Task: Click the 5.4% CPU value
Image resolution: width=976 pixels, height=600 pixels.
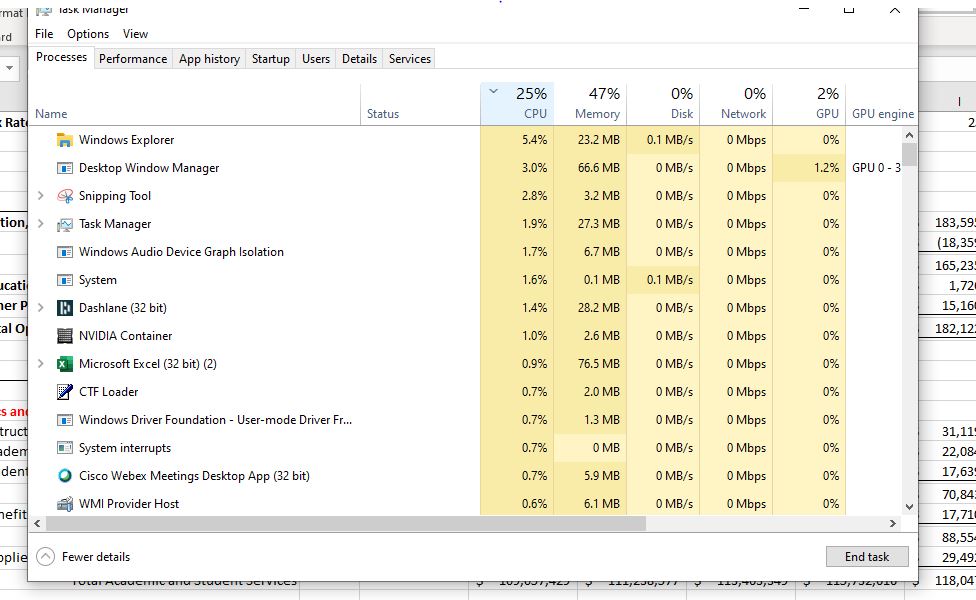Action: (534, 140)
